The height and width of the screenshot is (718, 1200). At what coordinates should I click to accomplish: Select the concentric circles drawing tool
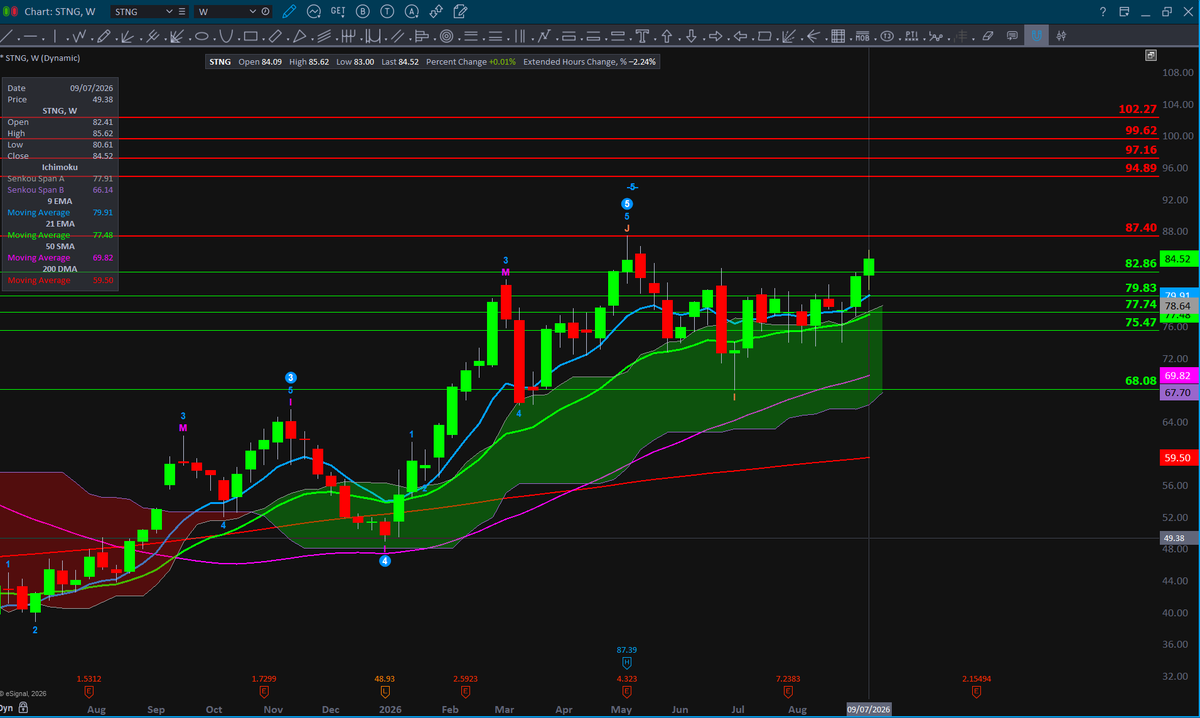(x=446, y=36)
